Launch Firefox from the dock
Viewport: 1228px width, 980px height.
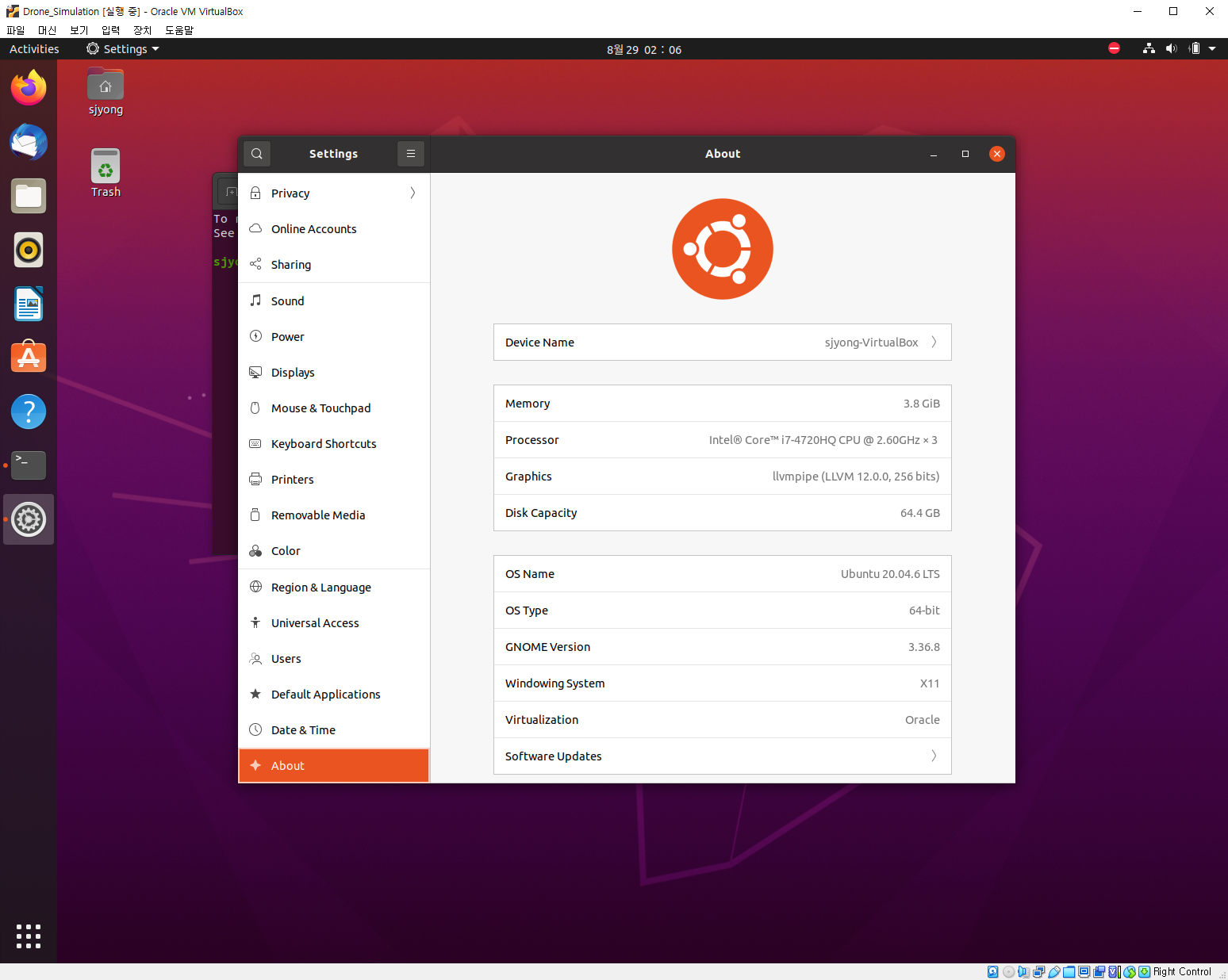(29, 88)
